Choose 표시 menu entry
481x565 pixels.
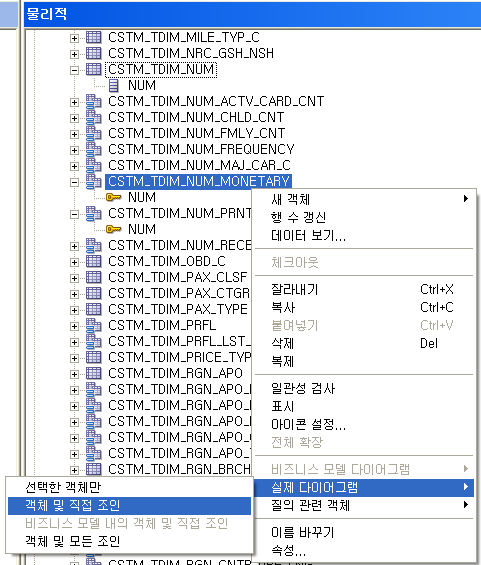coord(364,406)
